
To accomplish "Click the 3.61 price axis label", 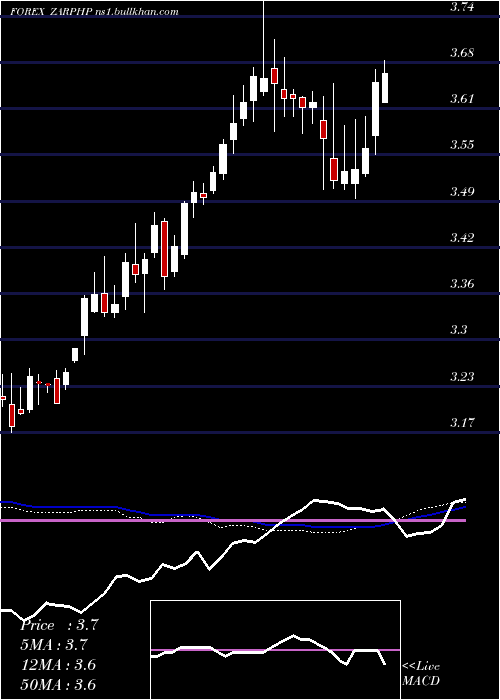I will point(462,98).
